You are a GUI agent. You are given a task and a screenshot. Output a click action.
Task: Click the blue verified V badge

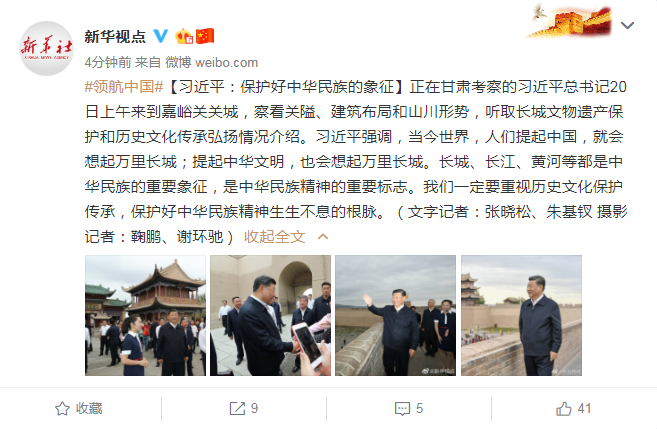(160, 36)
